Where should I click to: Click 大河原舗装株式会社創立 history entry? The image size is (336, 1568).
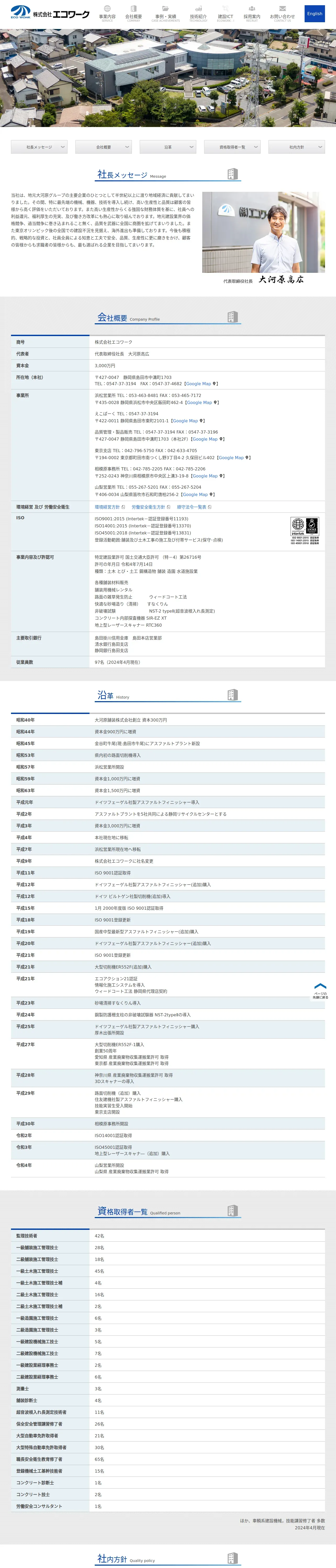[131, 720]
